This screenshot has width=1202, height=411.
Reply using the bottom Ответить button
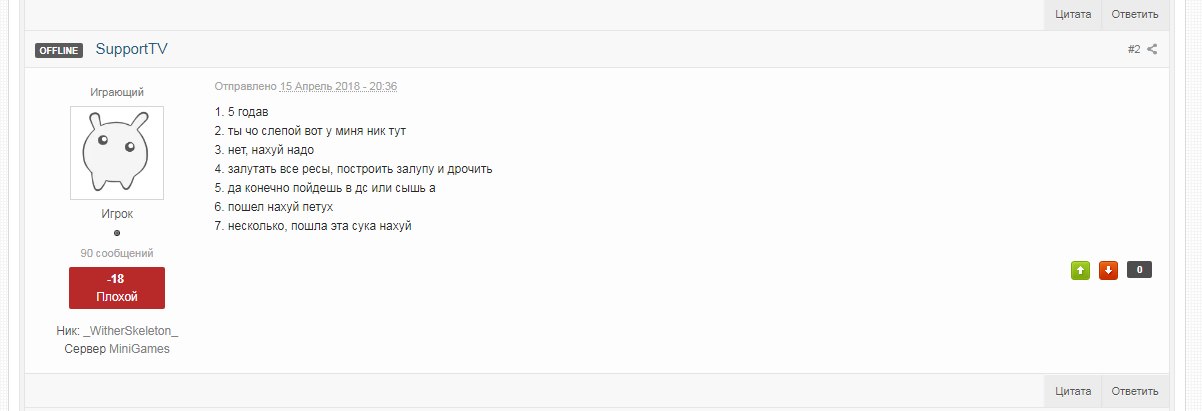click(1134, 391)
